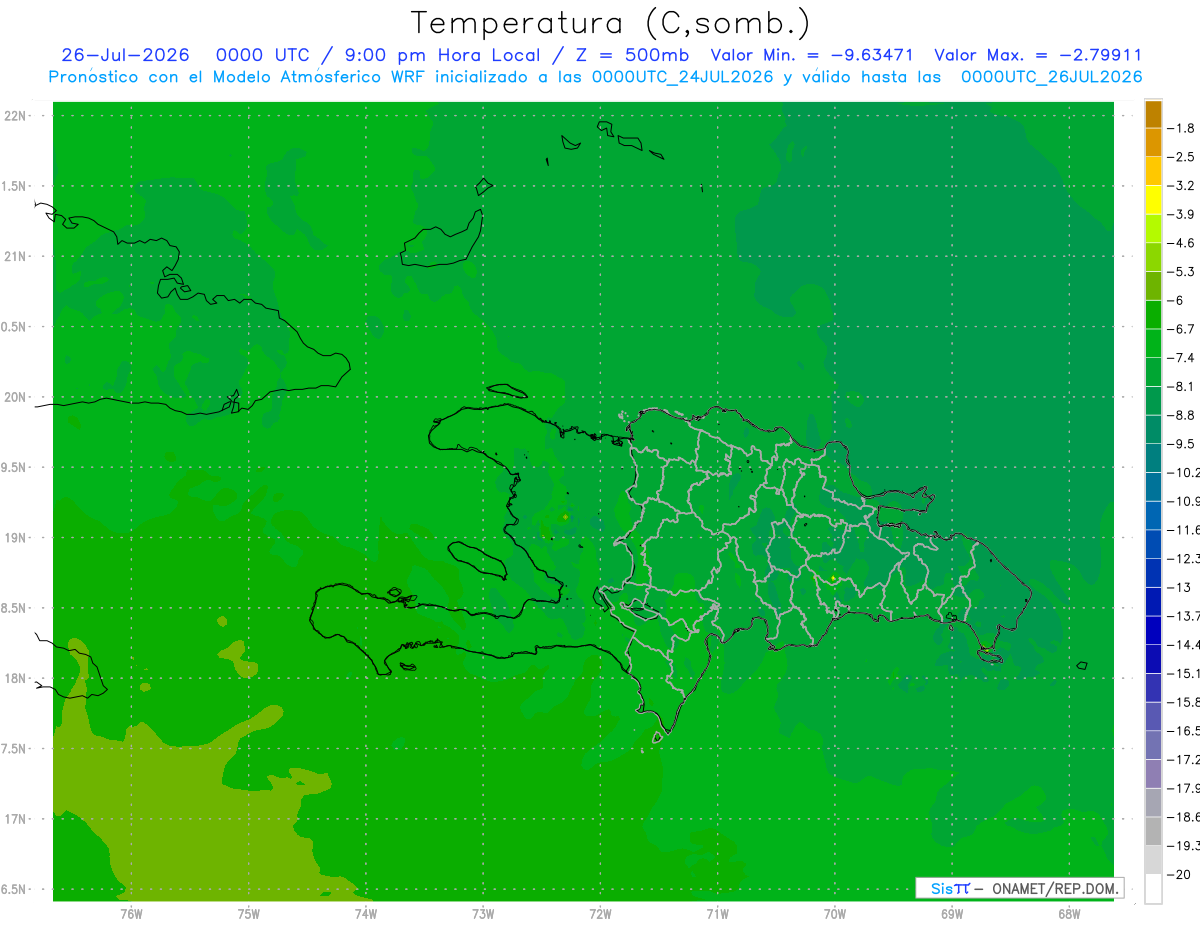Screen dimensions: 1200x927
Task: Click the 'Valor Max. = -2.79911' text
Action: (x=1038, y=55)
